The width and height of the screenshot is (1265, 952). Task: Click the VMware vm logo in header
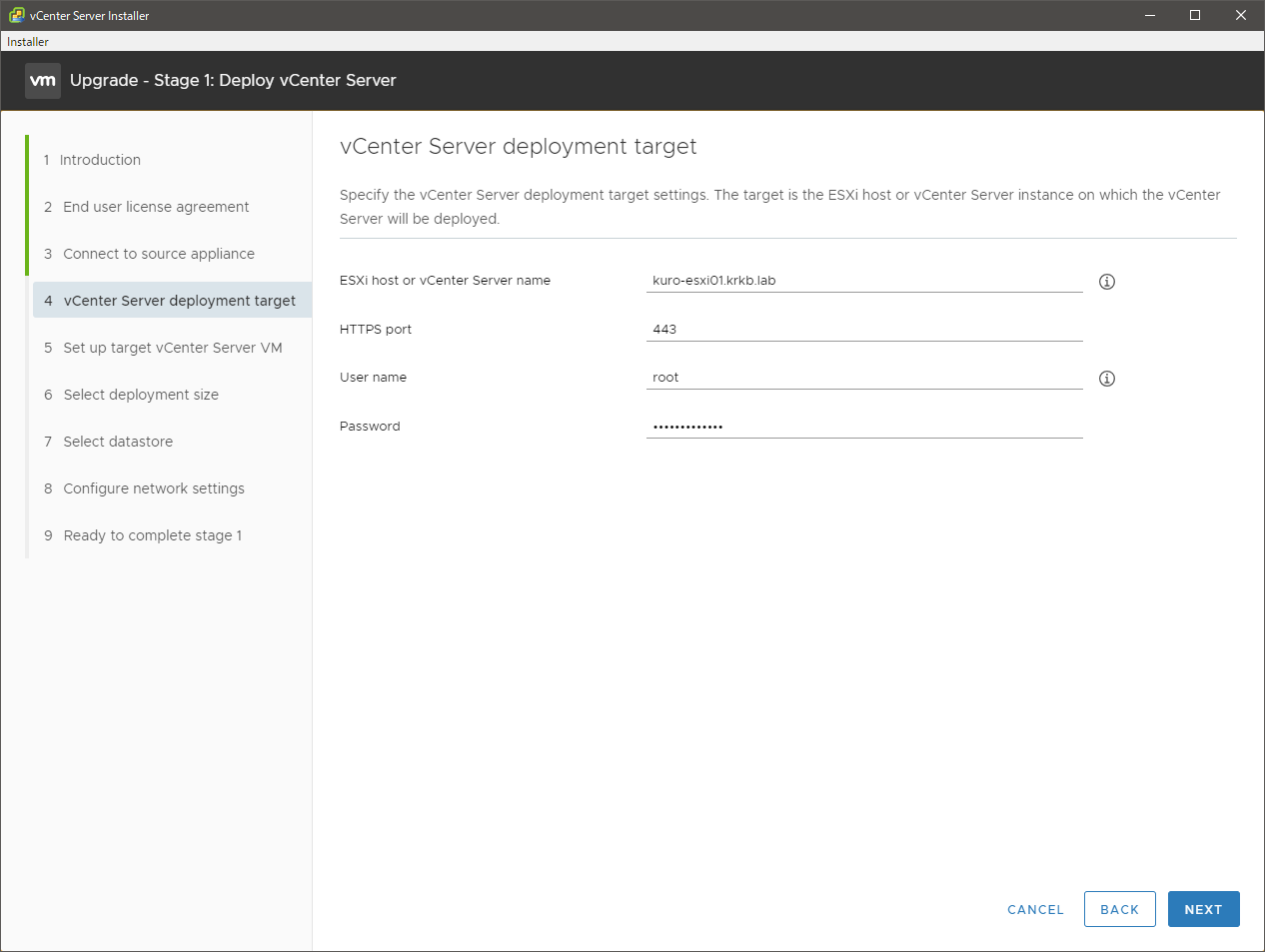(43, 81)
